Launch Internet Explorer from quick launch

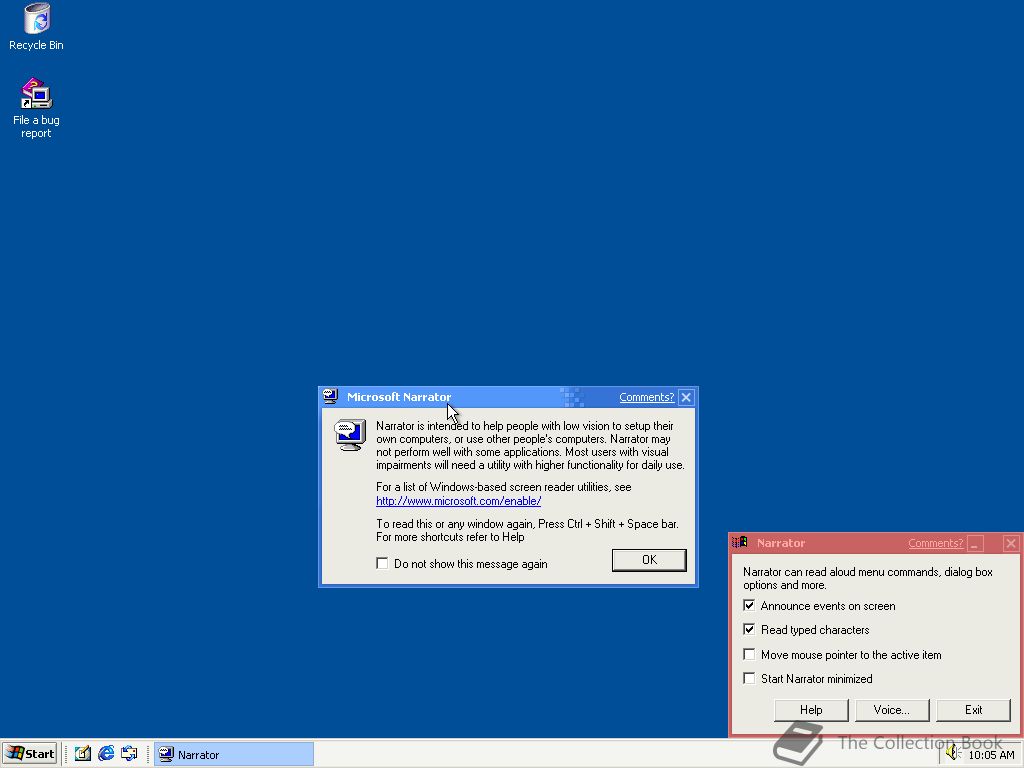tap(106, 754)
